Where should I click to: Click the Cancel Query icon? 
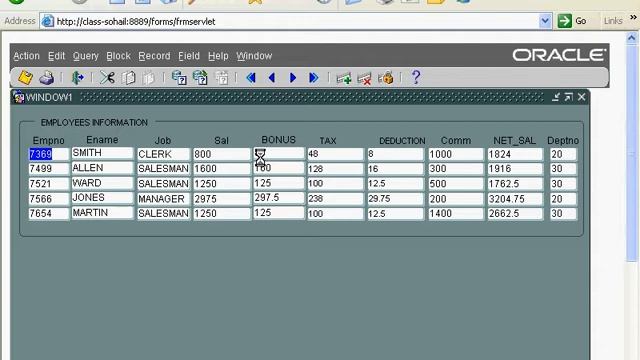[222, 78]
